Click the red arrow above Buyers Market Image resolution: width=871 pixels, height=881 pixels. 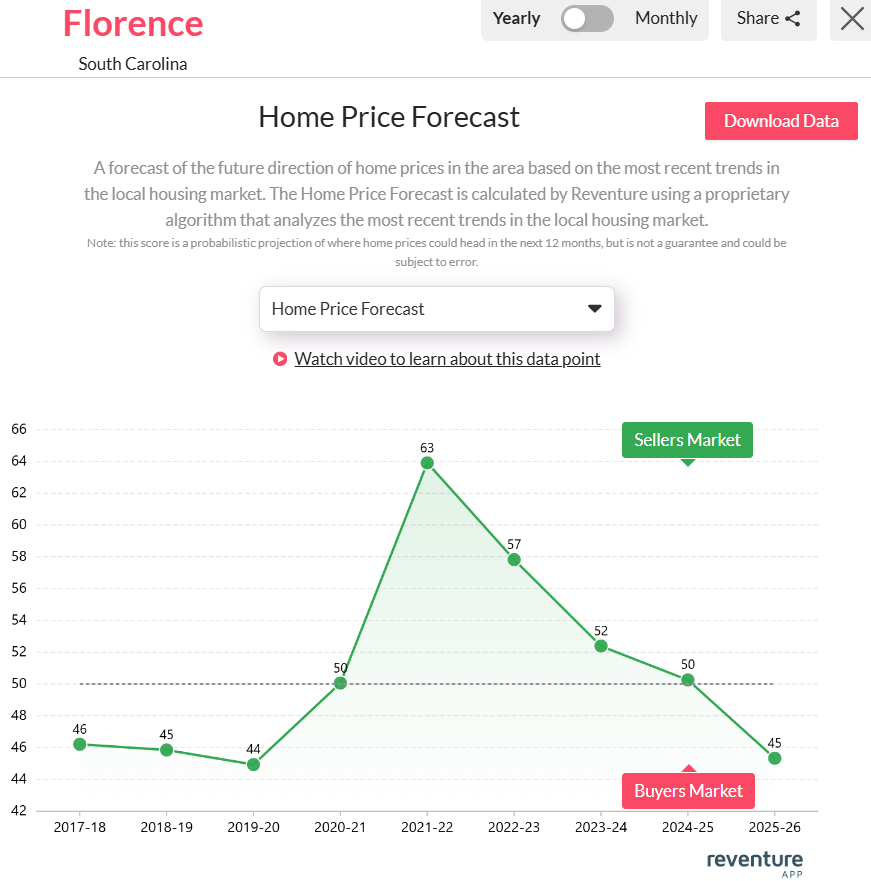[688, 768]
